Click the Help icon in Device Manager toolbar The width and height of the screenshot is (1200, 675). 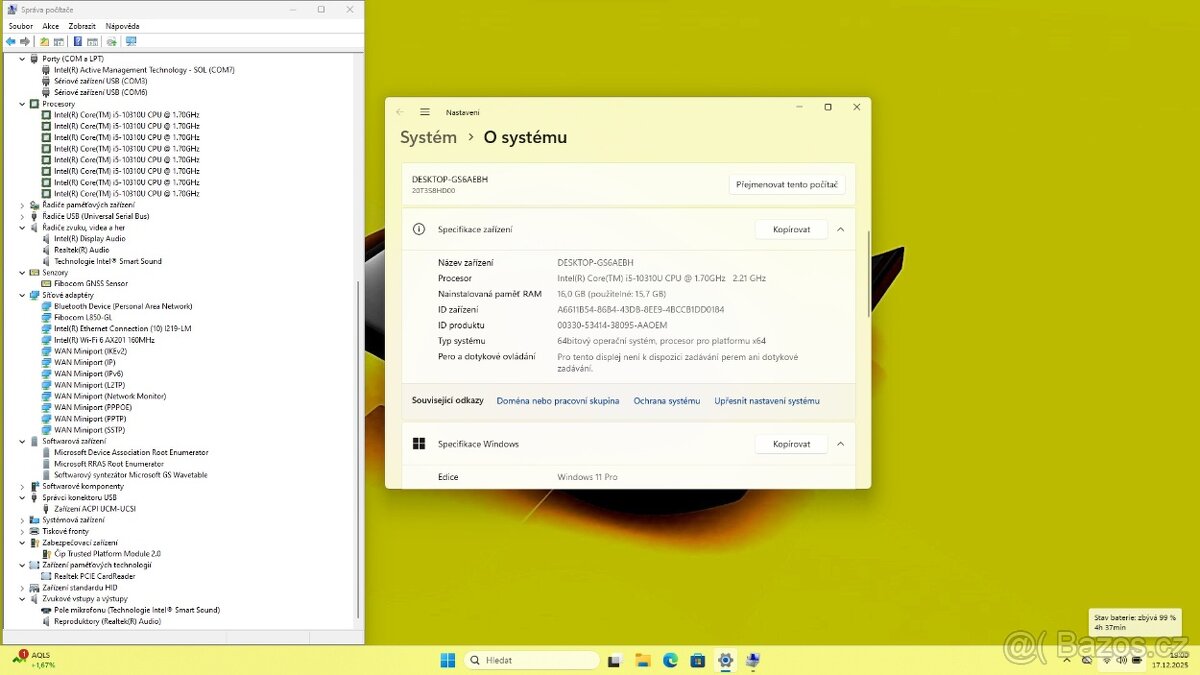[78, 41]
